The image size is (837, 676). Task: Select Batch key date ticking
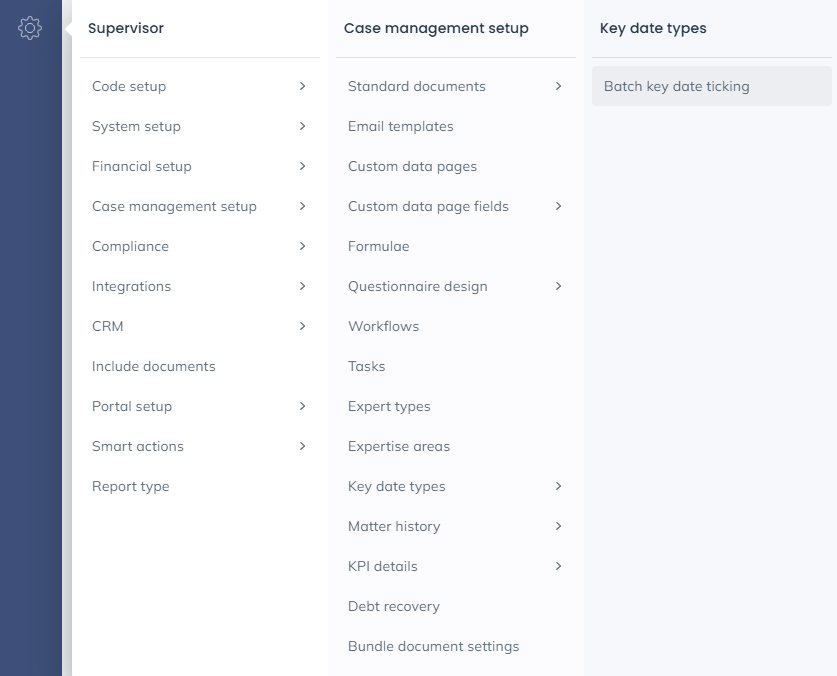click(x=677, y=86)
